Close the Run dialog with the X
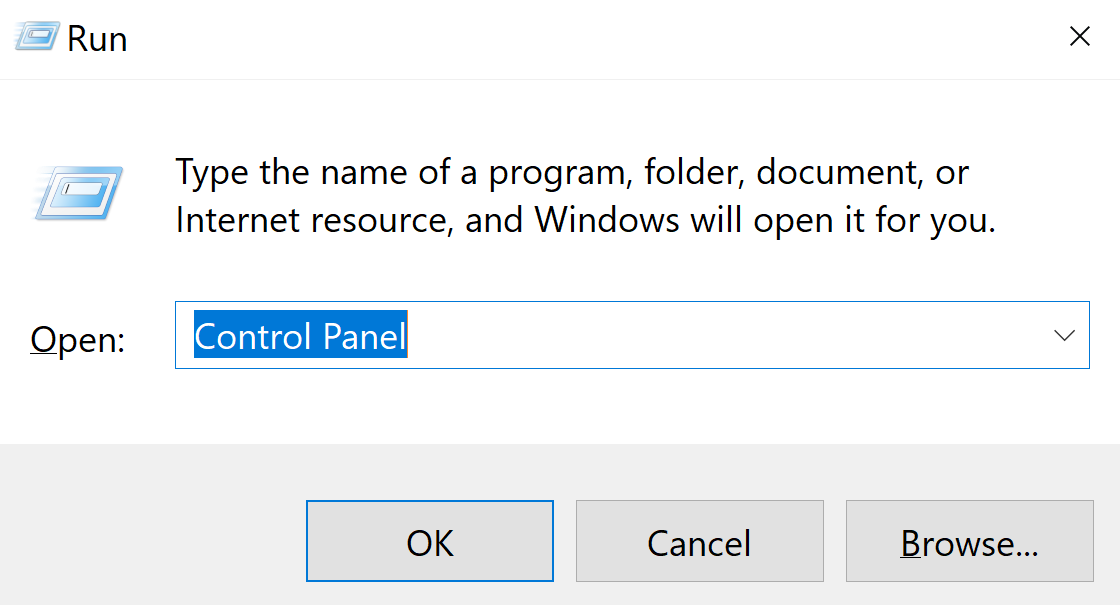The height and width of the screenshot is (605, 1120). pos(1079,37)
